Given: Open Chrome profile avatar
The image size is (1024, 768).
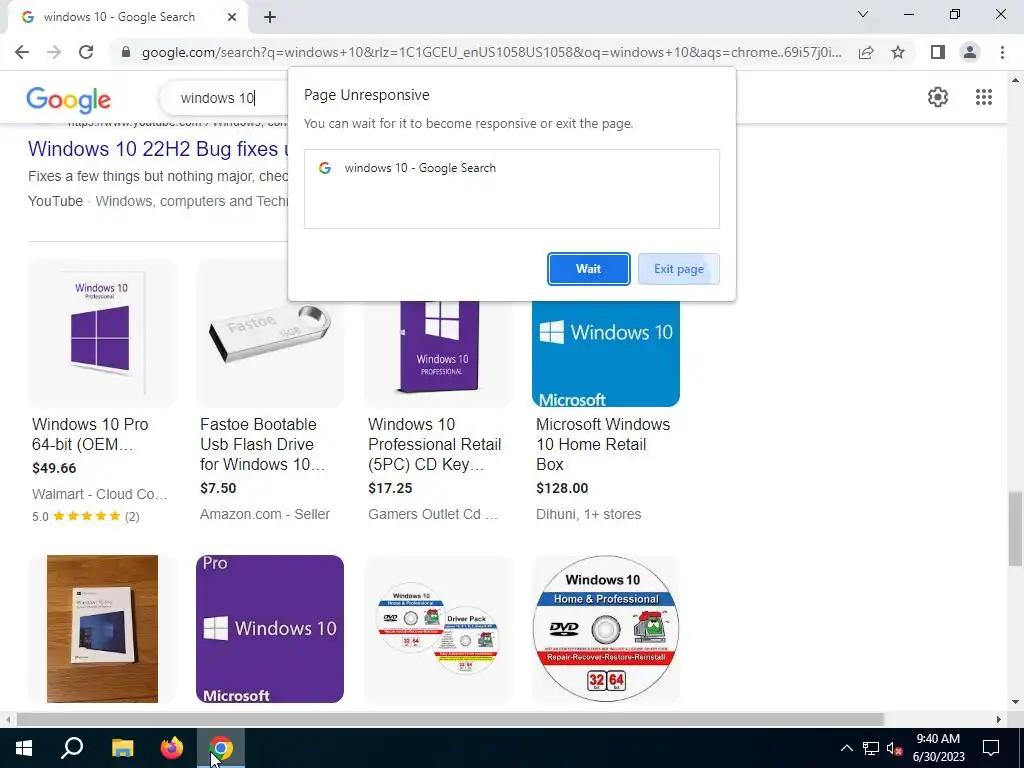Looking at the screenshot, I should (x=970, y=52).
